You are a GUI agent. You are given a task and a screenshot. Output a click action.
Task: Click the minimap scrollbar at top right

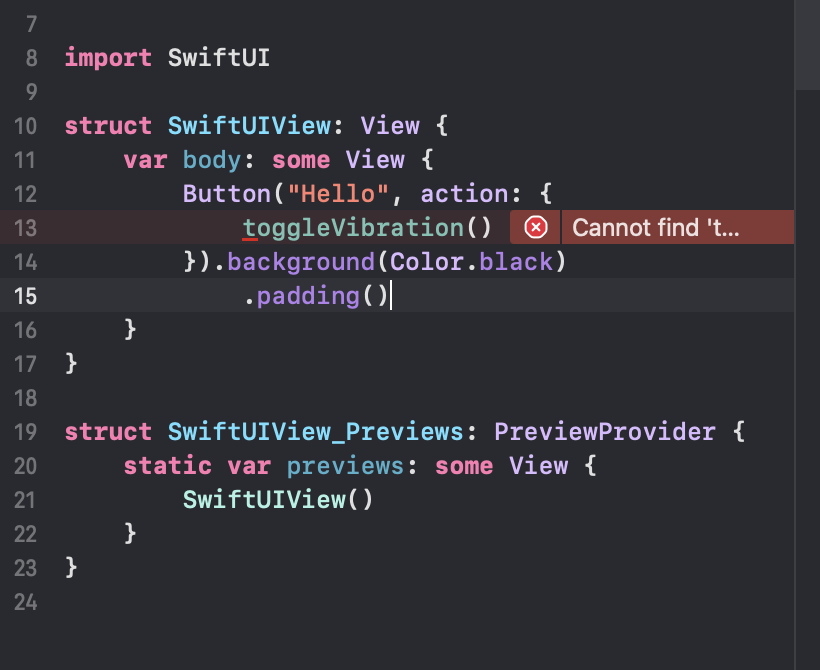807,45
